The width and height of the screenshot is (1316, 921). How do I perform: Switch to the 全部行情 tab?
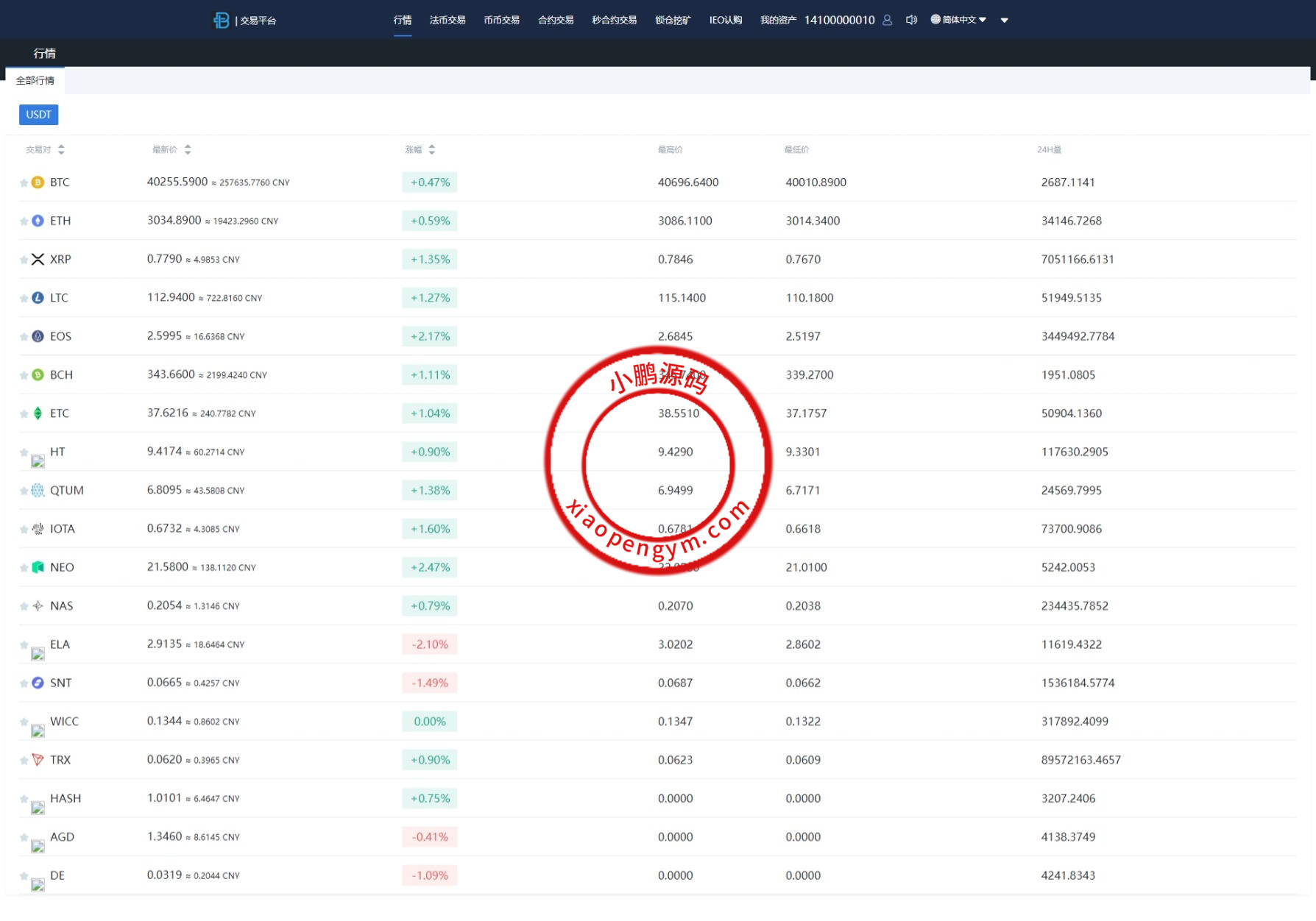pyautogui.click(x=35, y=80)
